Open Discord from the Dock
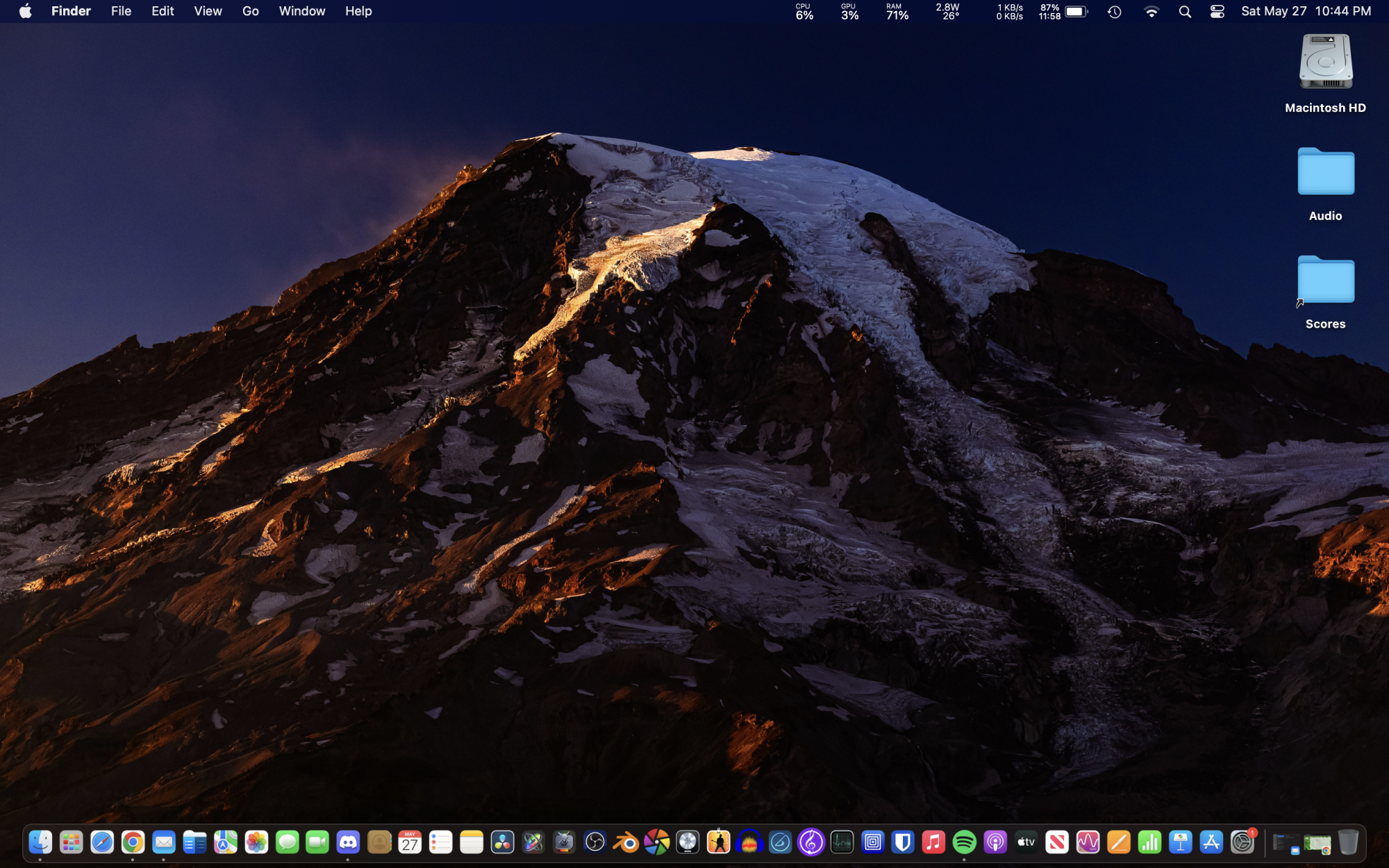The height and width of the screenshot is (868, 1389). click(348, 842)
